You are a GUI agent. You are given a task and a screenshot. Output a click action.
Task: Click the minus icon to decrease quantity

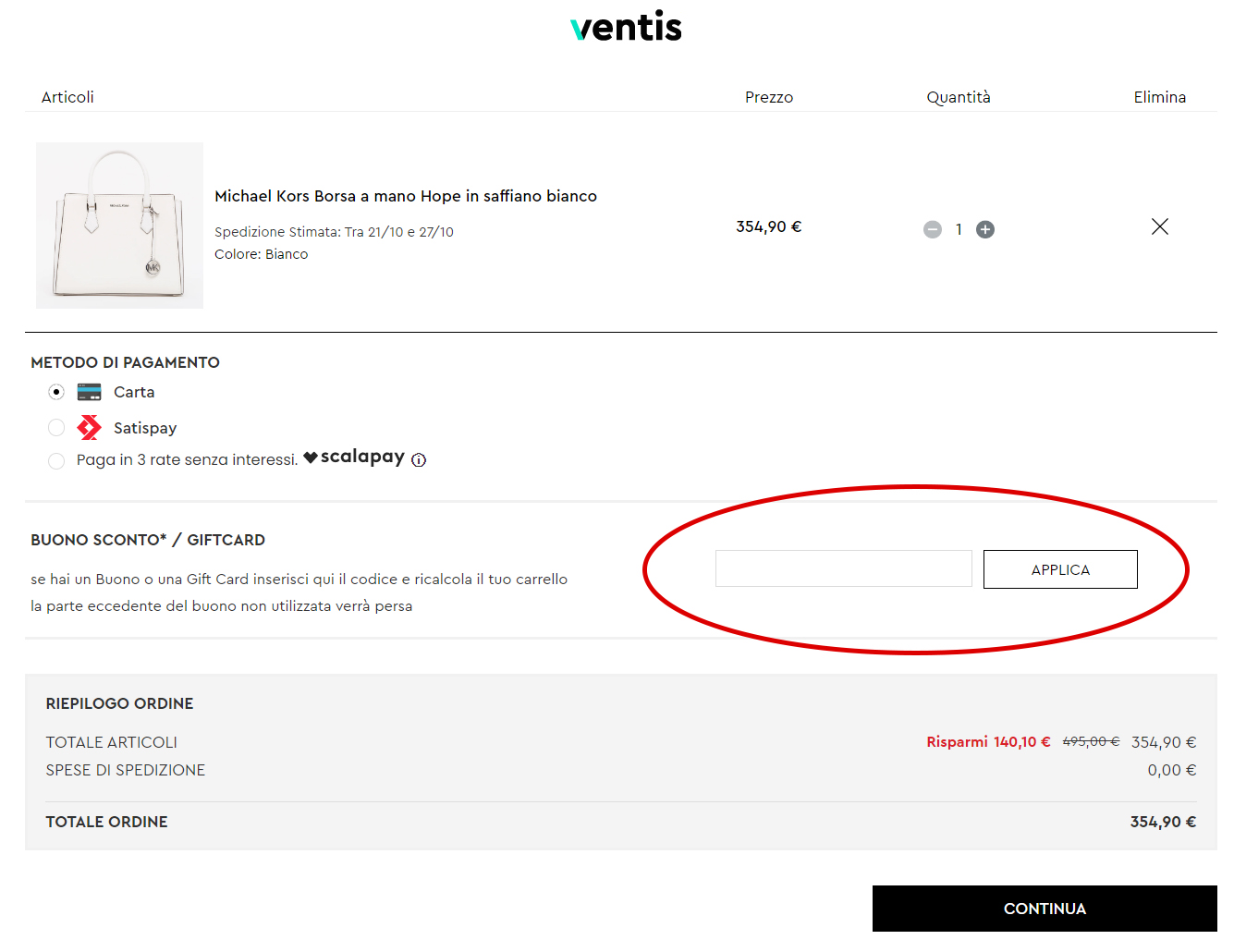[933, 228]
